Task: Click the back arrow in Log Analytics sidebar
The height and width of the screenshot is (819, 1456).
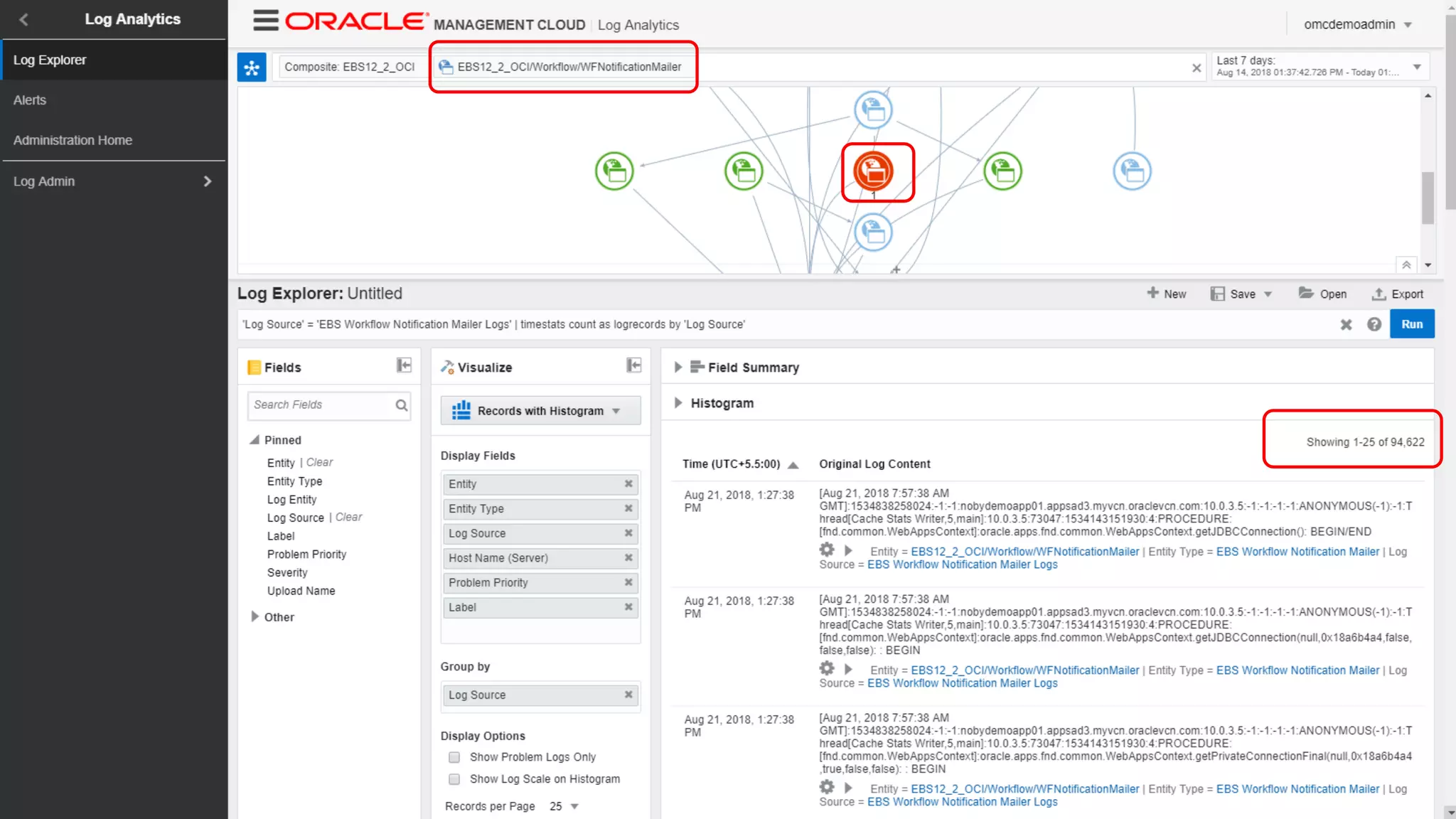Action: [23, 19]
